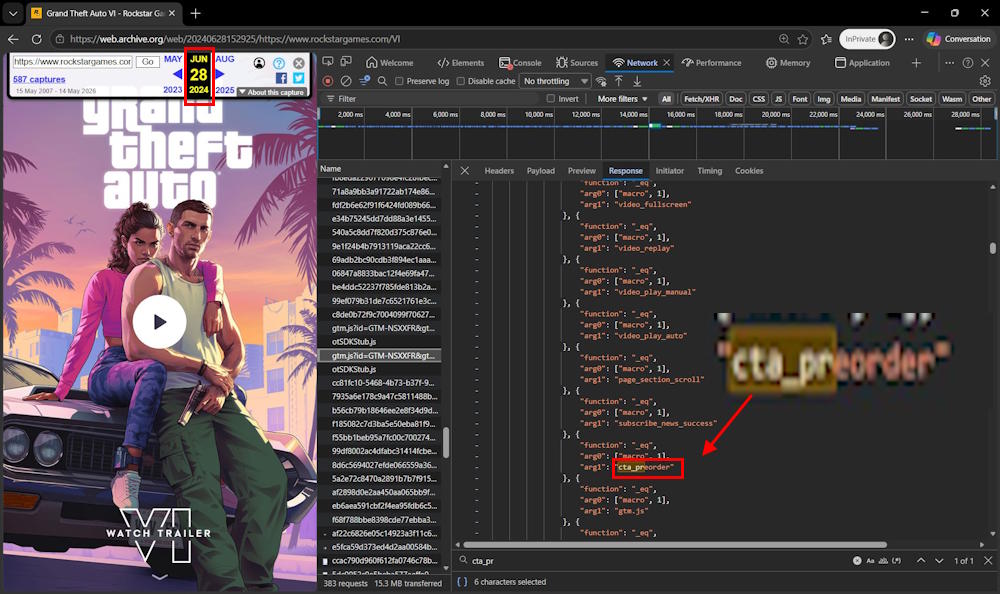1000x594 pixels.
Task: Share capture on Twitter
Action: pos(298,78)
